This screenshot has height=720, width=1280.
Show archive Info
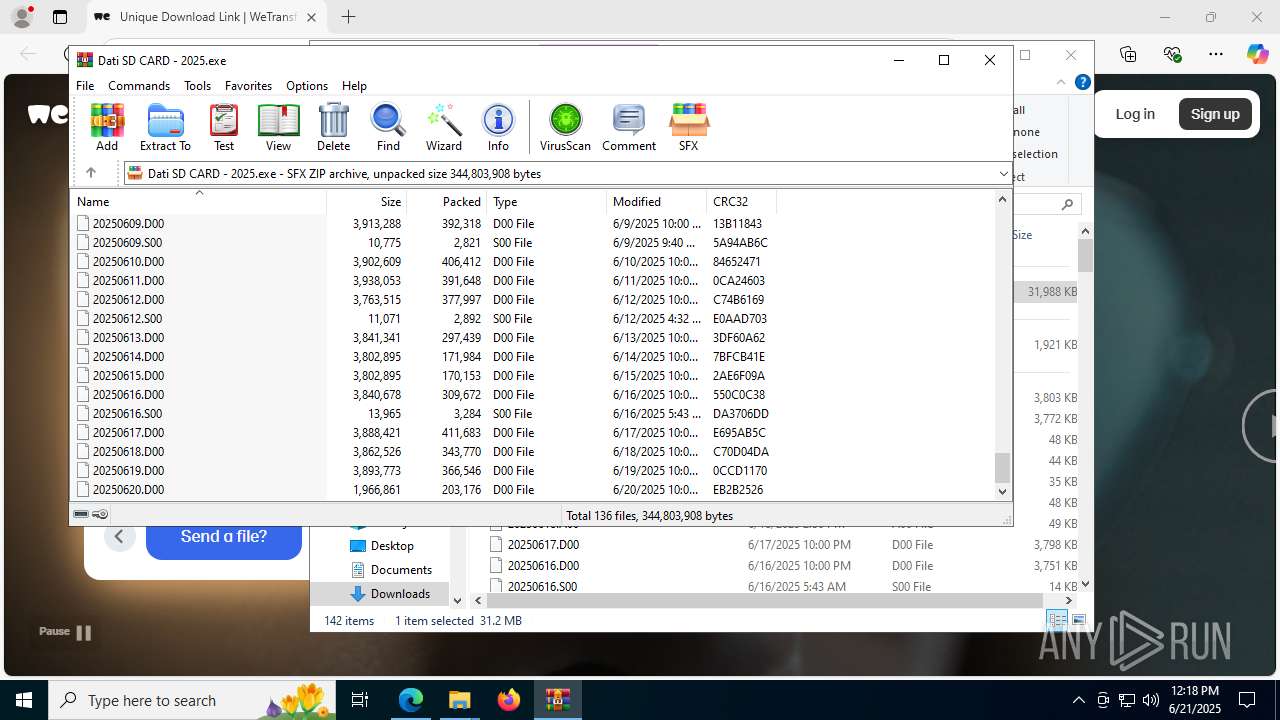[x=498, y=127]
